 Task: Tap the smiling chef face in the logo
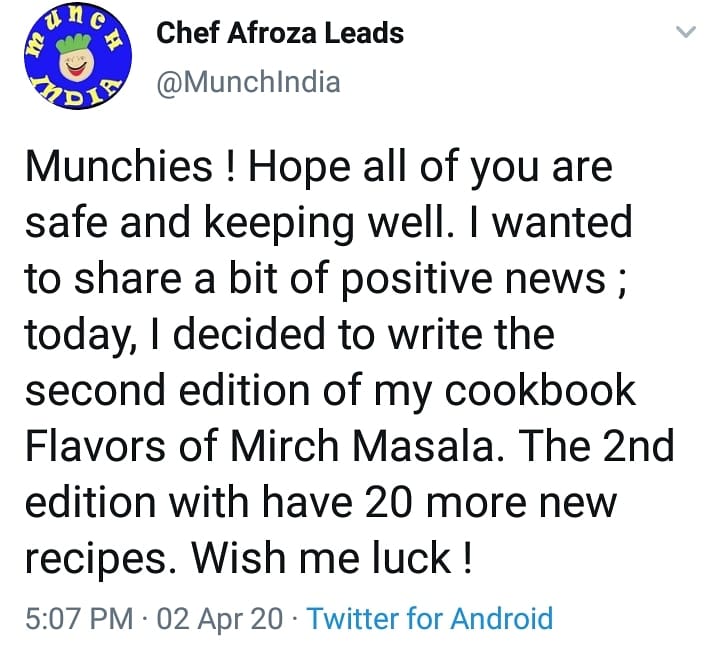coord(77,64)
